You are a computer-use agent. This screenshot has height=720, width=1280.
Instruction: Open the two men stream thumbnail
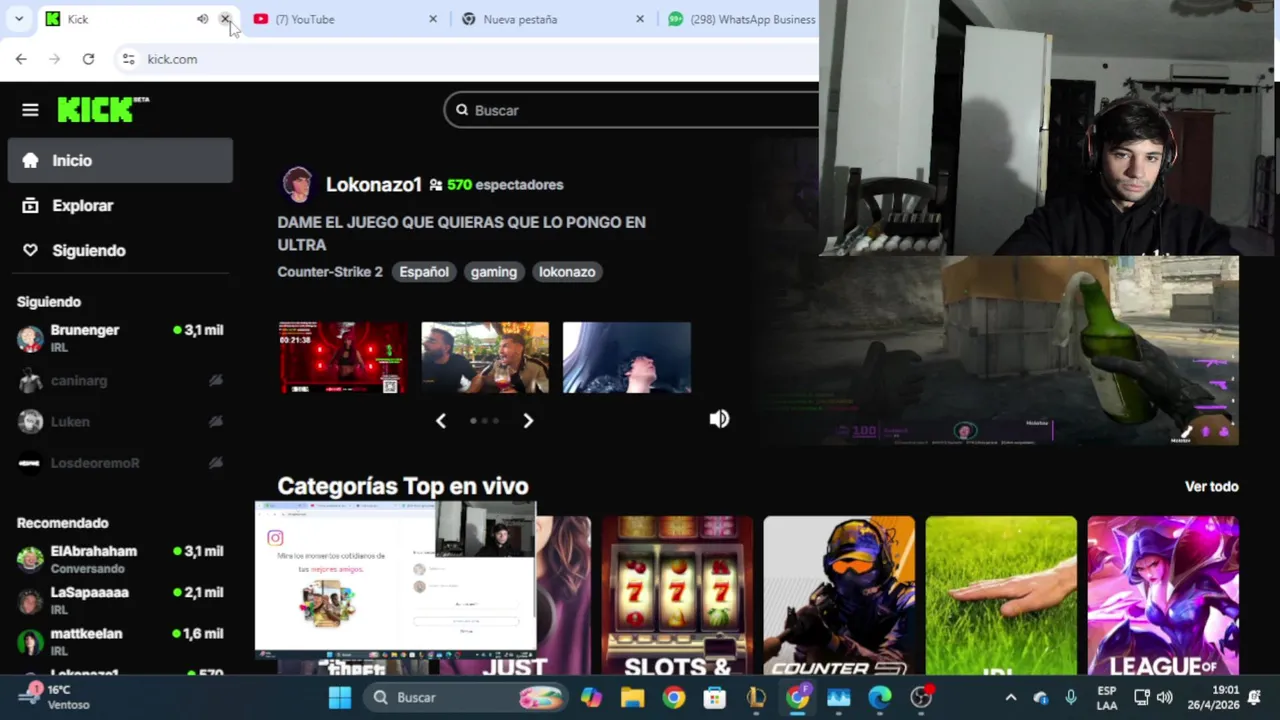point(485,357)
